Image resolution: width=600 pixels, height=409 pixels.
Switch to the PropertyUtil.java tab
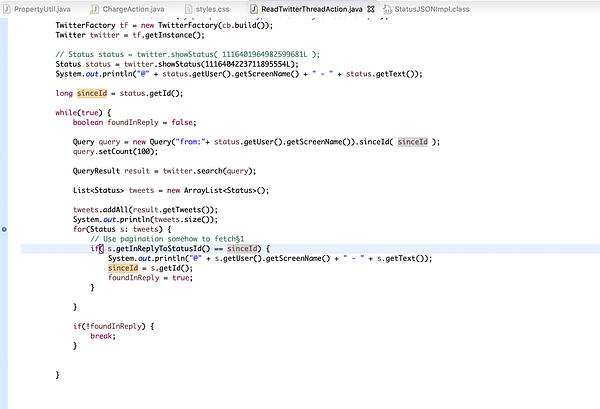point(42,9)
